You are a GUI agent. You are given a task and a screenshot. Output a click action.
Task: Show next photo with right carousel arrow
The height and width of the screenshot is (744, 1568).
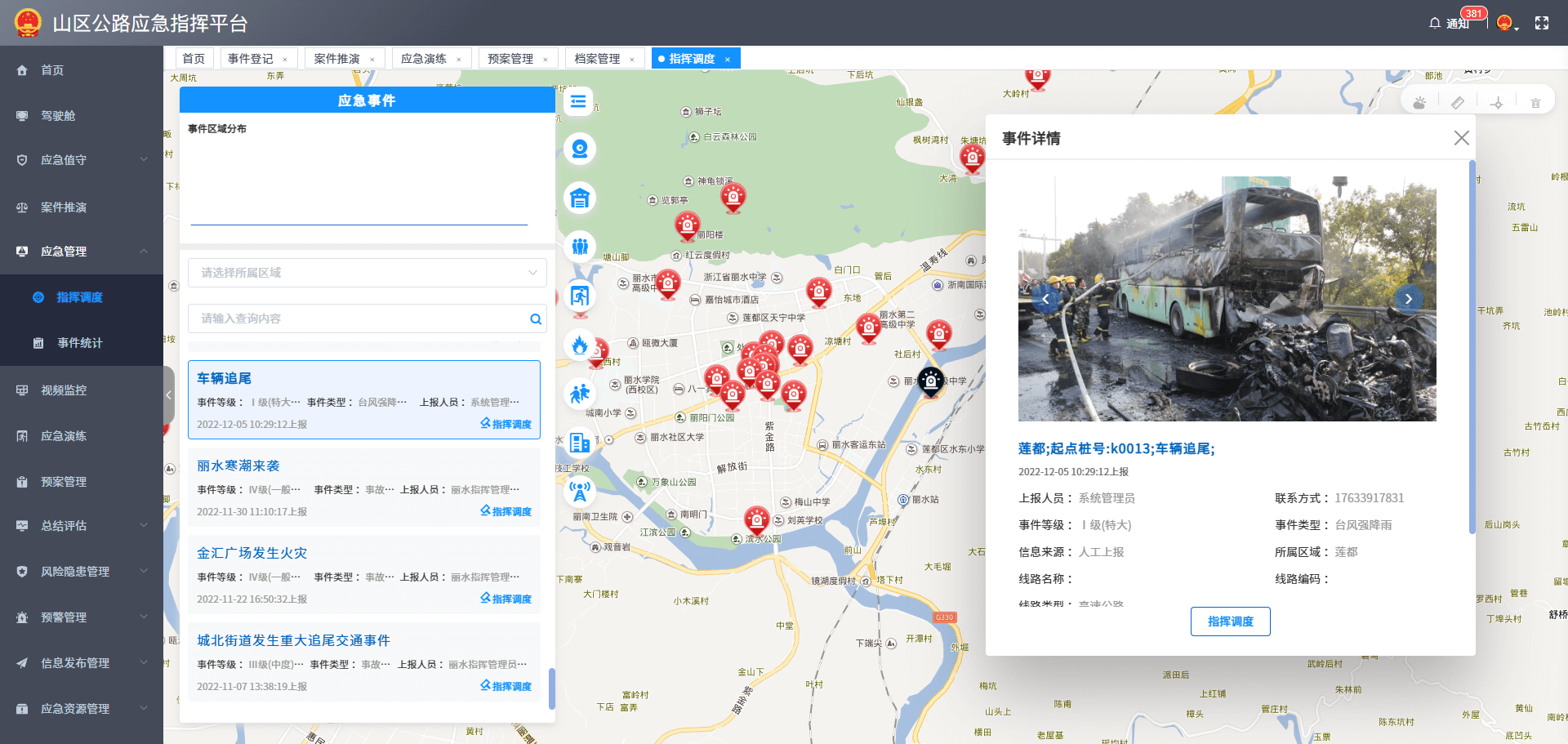point(1408,299)
